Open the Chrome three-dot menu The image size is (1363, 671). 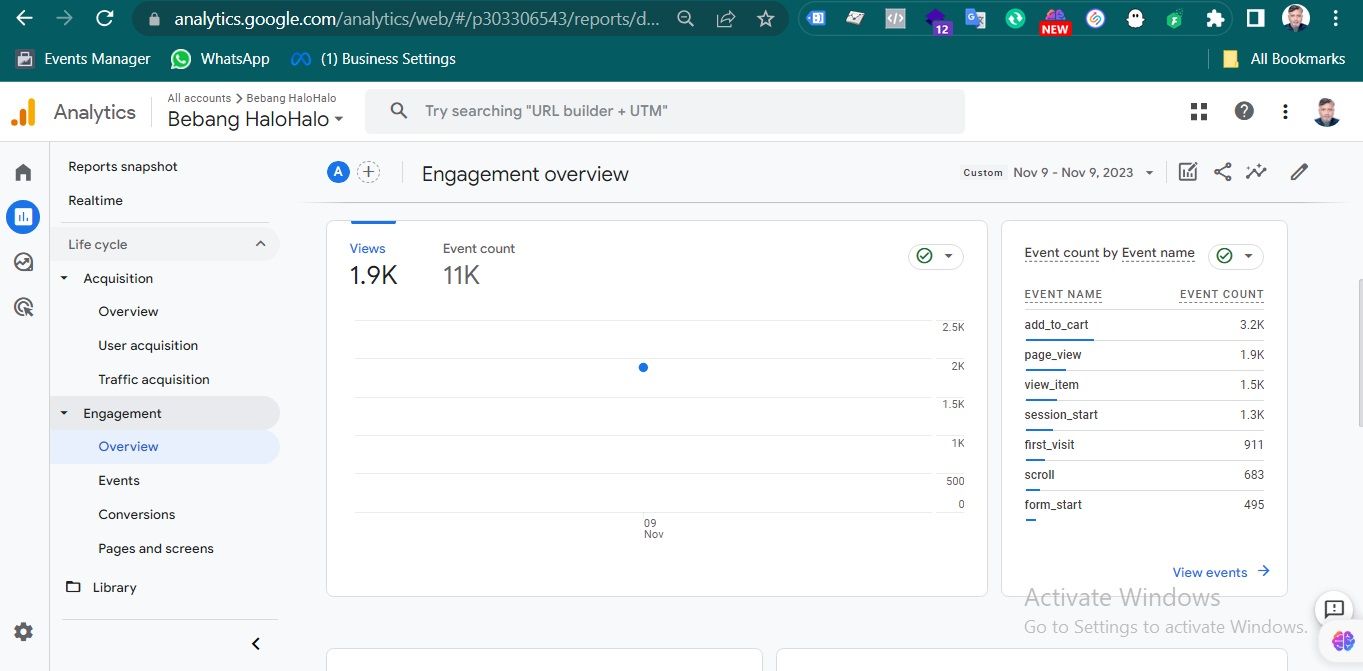pos(1337,18)
